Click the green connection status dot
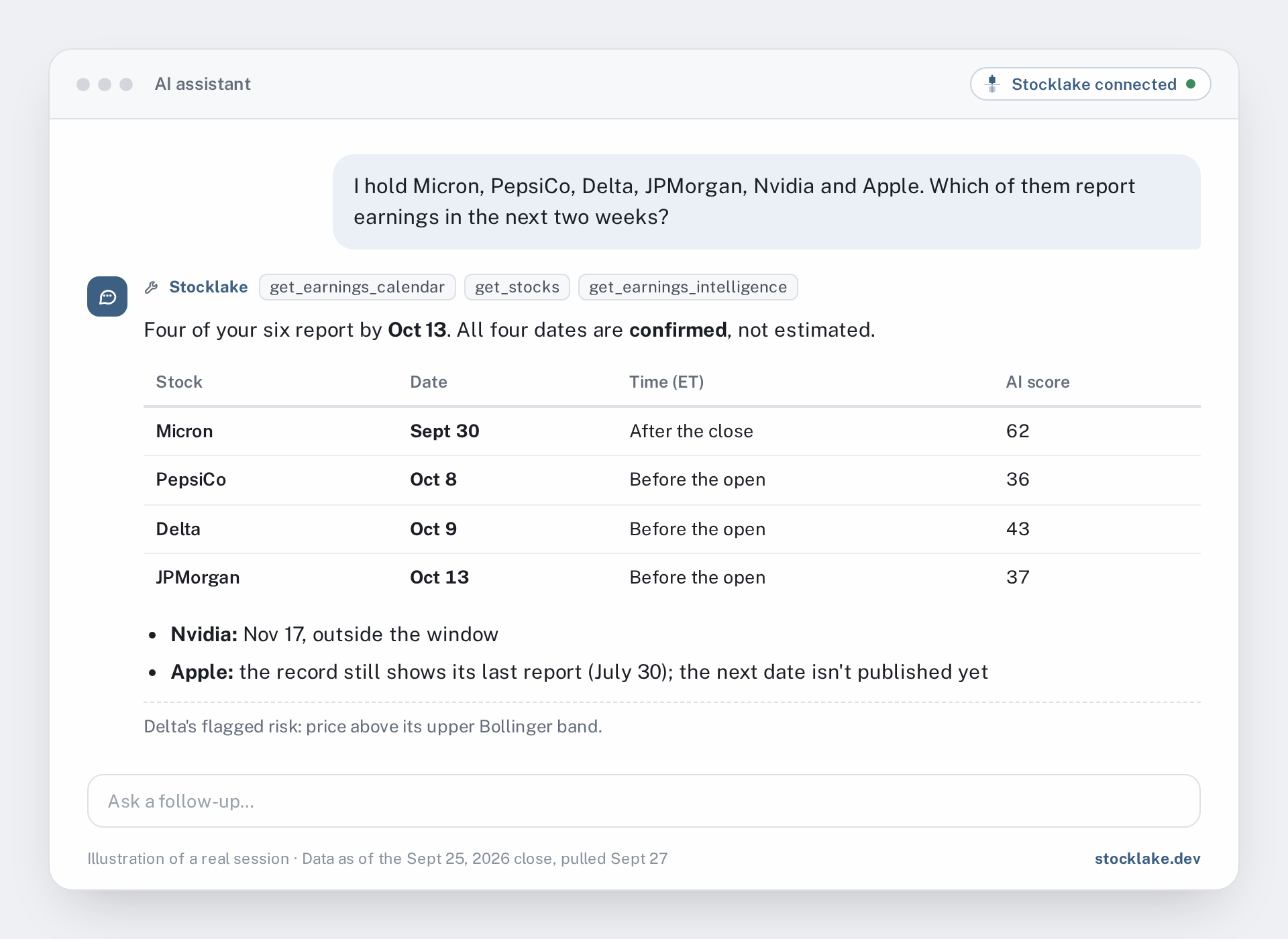Viewport: 1288px width, 939px height. click(x=1191, y=84)
